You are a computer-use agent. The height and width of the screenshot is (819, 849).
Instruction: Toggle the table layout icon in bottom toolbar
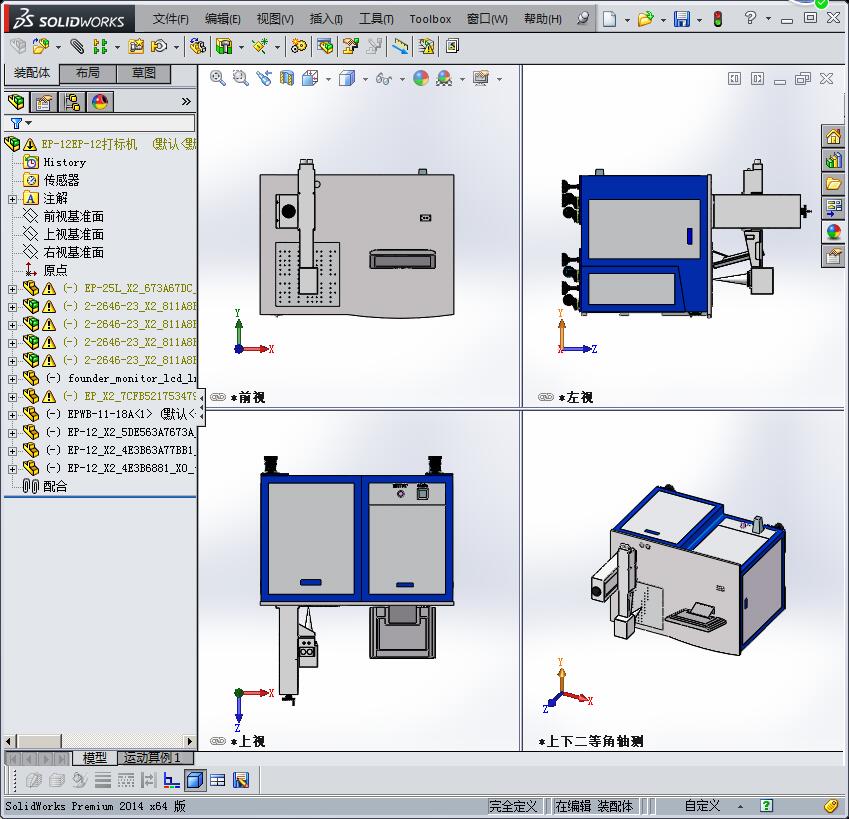point(218,780)
